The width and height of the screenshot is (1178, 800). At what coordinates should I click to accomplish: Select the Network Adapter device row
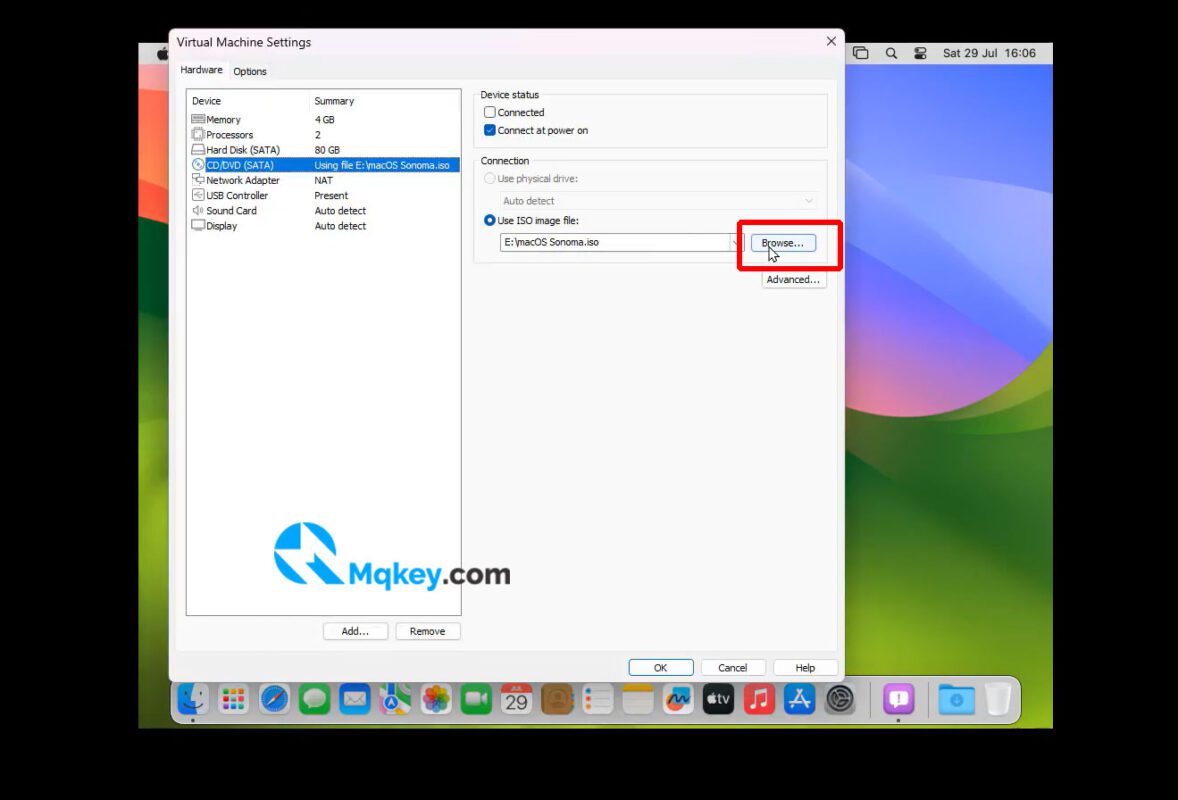[324, 180]
